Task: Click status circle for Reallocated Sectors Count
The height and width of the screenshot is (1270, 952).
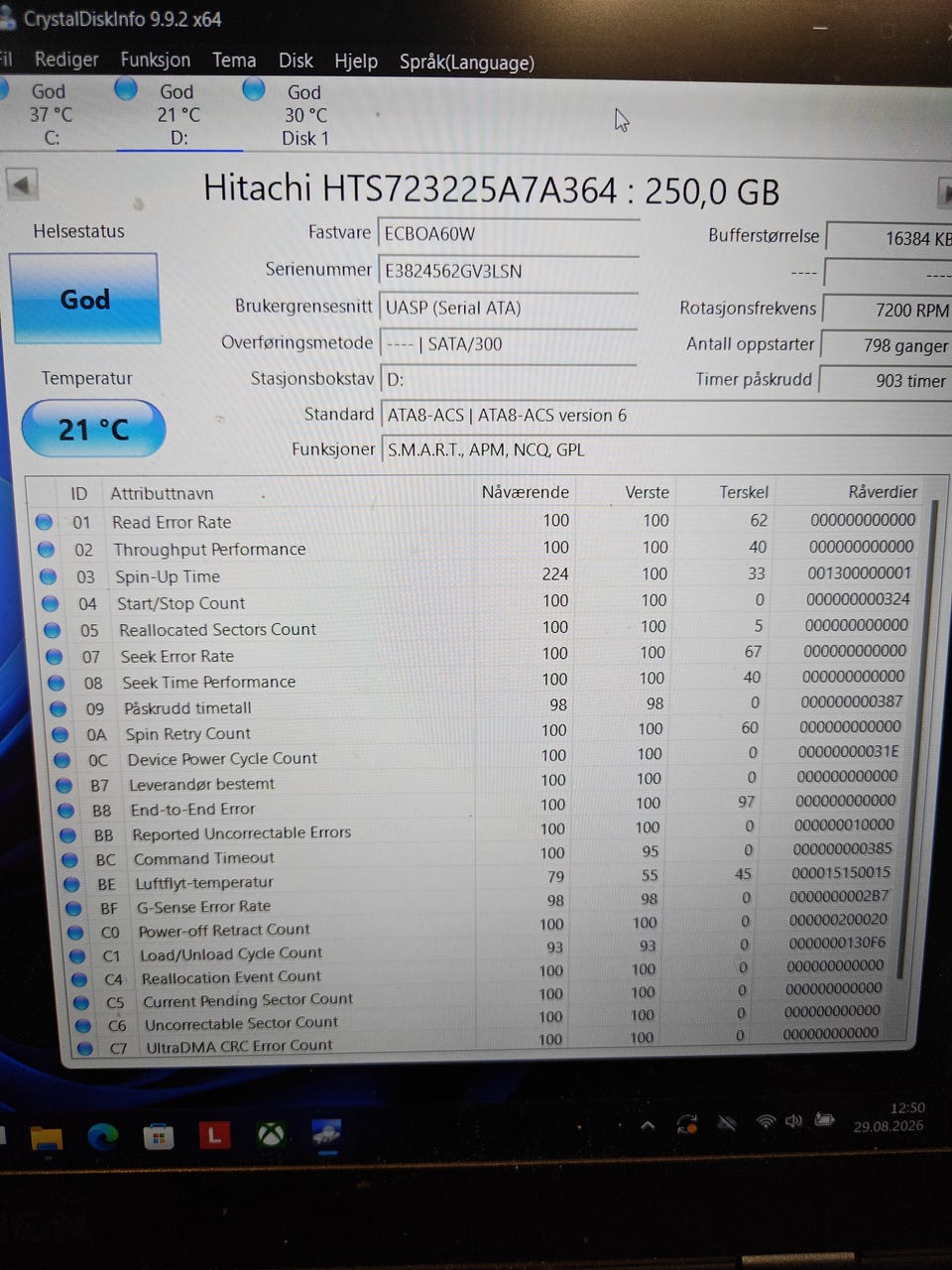Action: [x=53, y=629]
